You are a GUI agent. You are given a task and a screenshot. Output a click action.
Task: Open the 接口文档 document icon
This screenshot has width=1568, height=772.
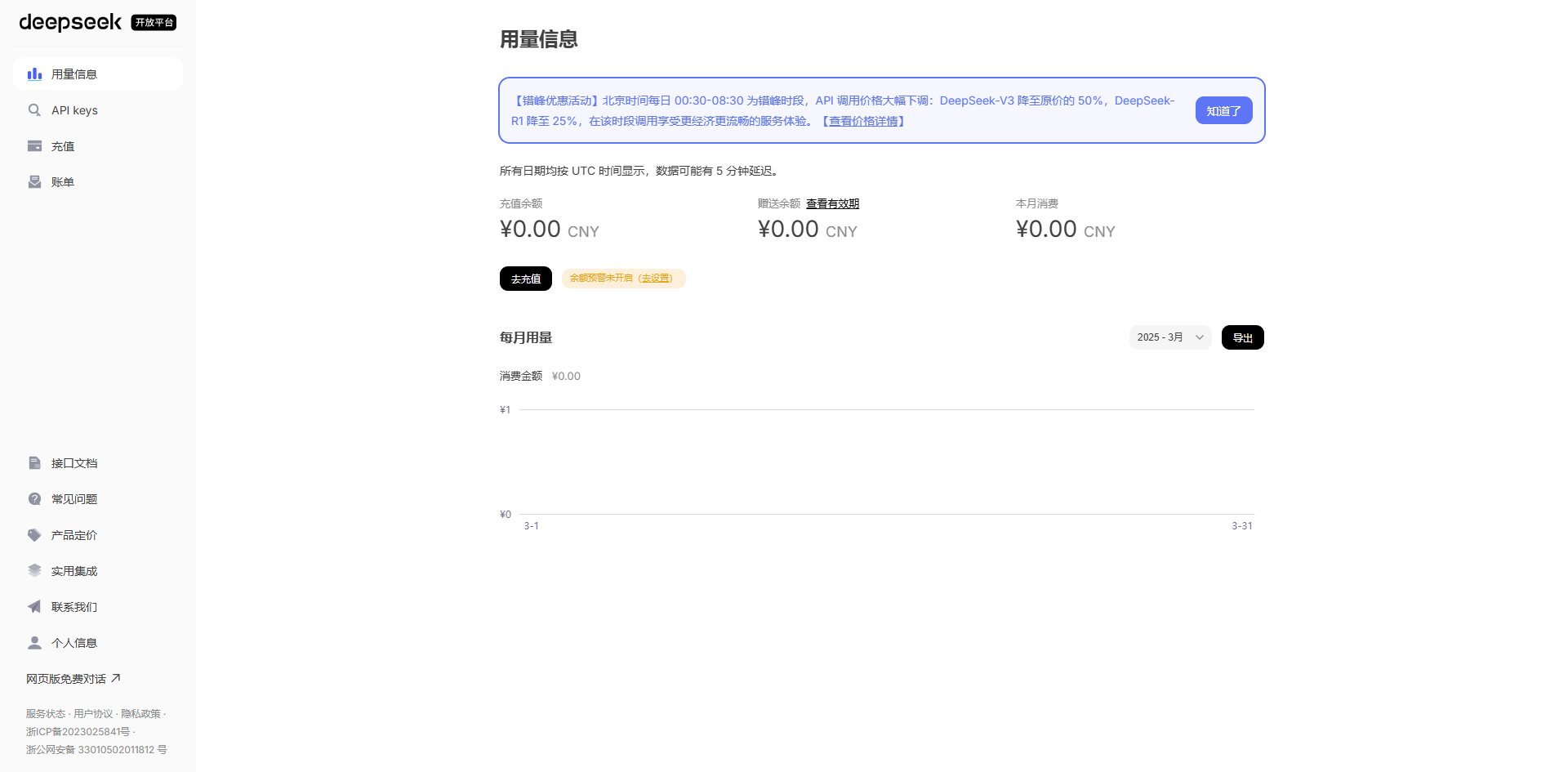coord(34,462)
